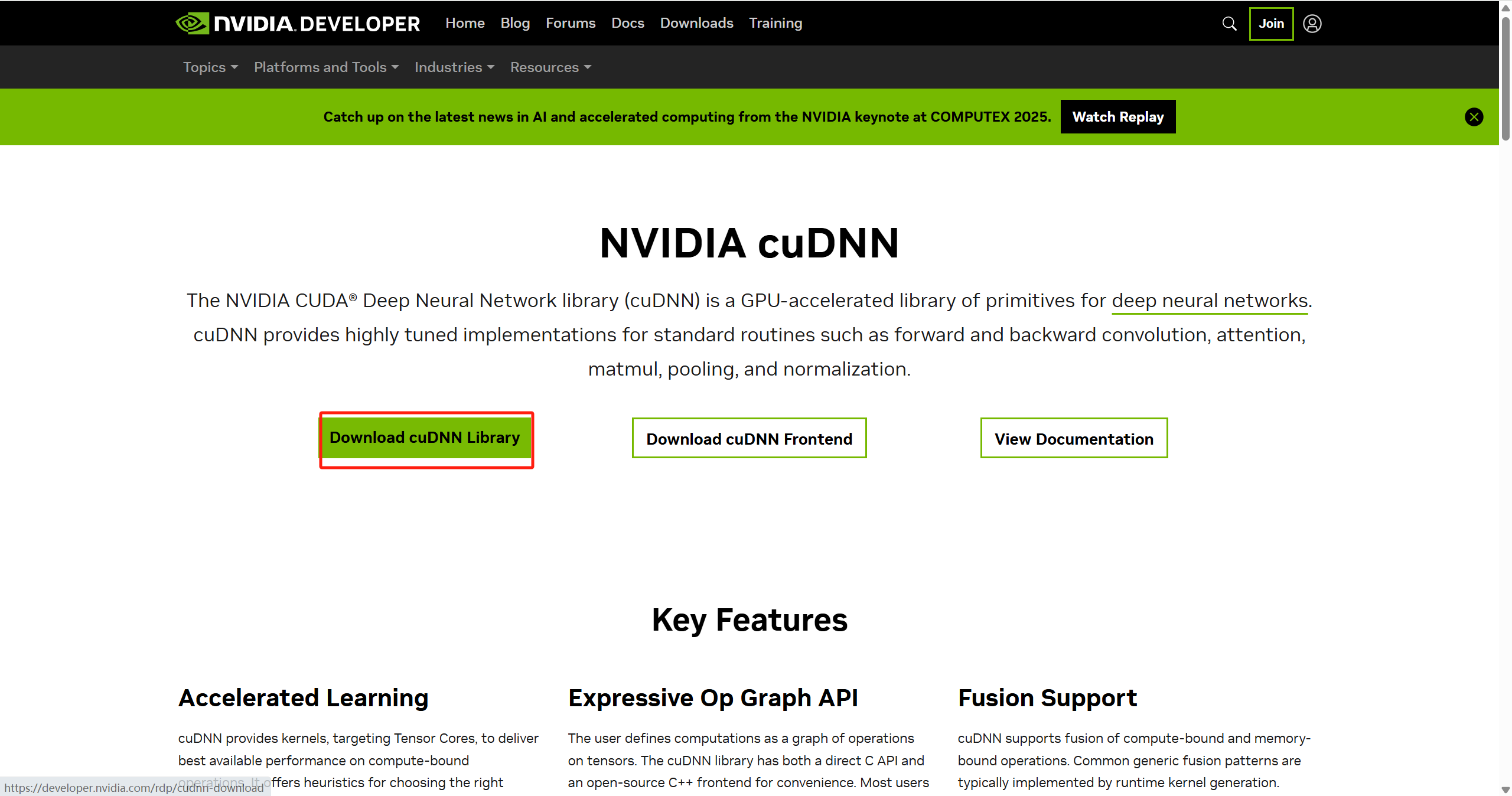The height and width of the screenshot is (796, 1512).
Task: Dismiss the green COMPUTEX announcement banner
Action: [x=1474, y=117]
